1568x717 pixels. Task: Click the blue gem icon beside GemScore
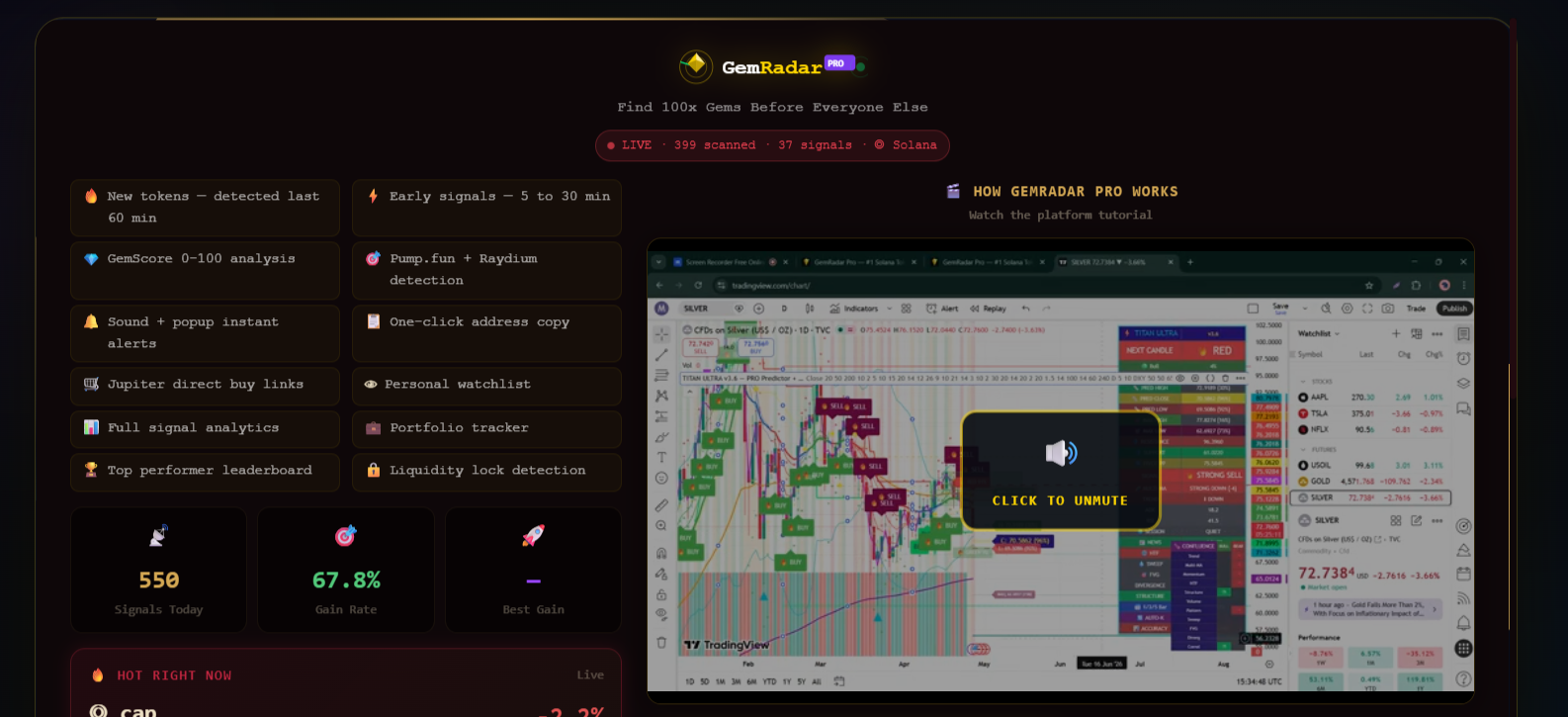[x=91, y=259]
